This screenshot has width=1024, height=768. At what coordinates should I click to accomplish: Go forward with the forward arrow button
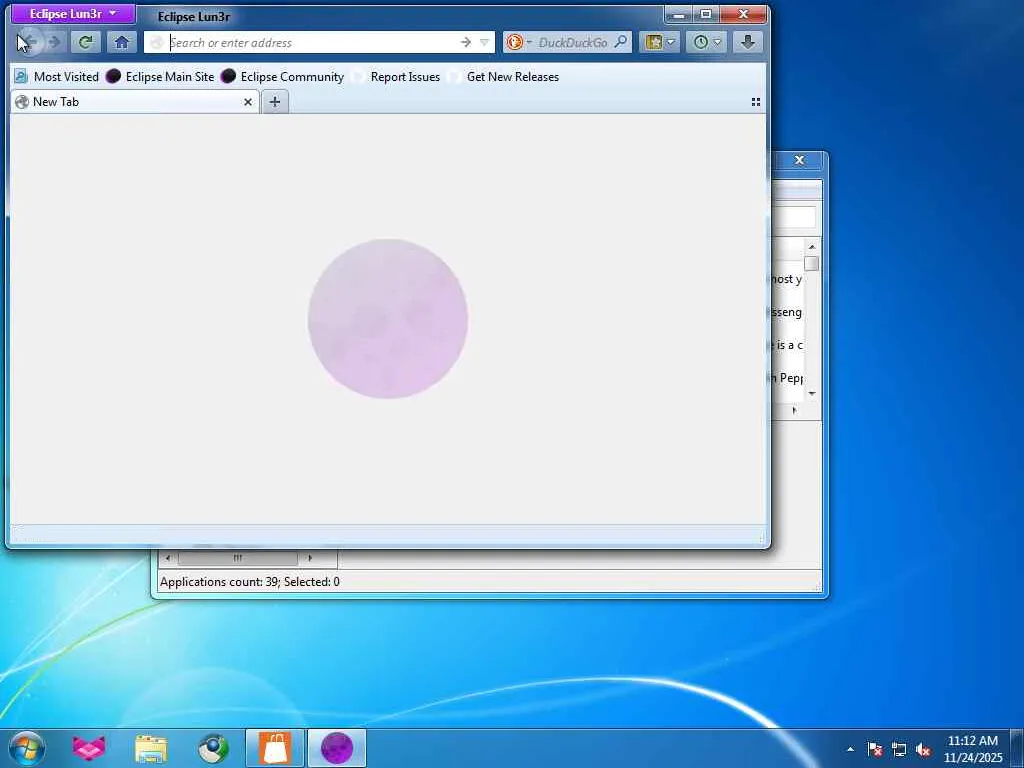(54, 42)
